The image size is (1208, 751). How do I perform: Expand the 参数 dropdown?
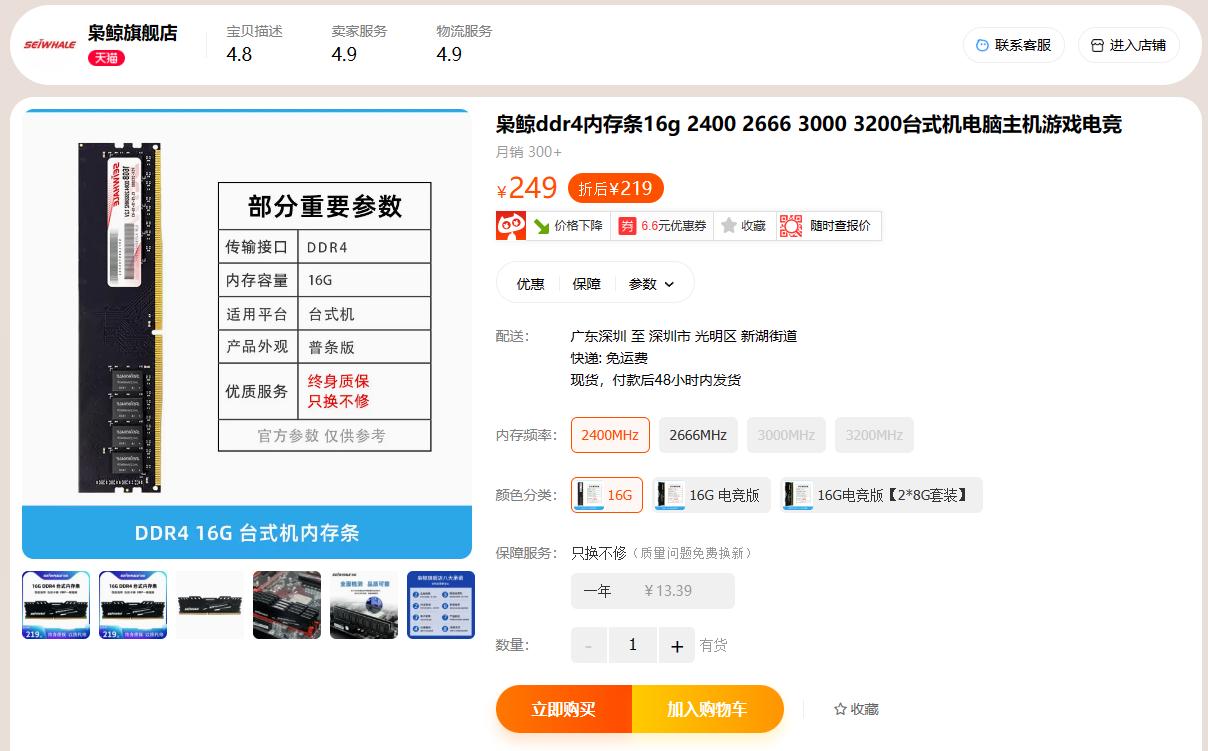650,283
